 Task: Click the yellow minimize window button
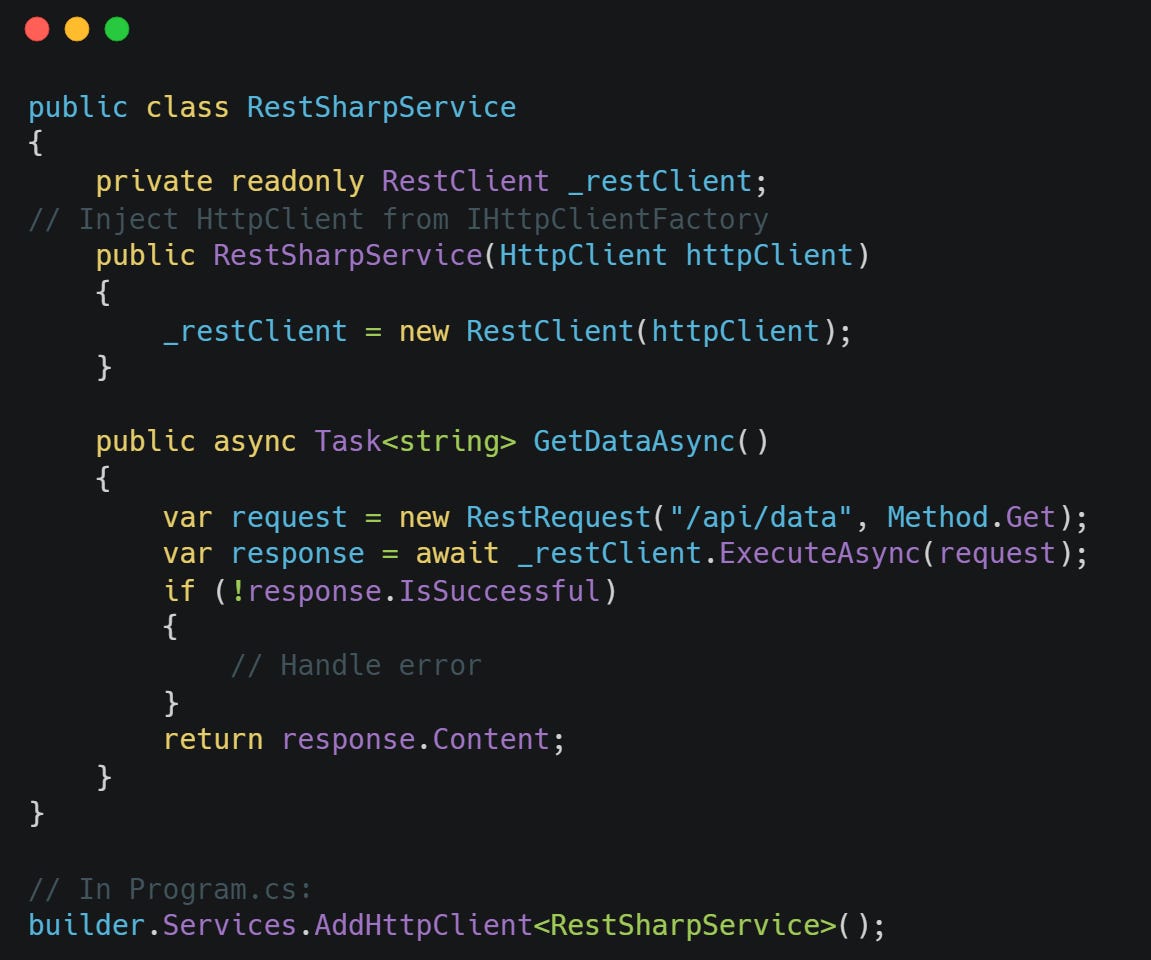76,29
